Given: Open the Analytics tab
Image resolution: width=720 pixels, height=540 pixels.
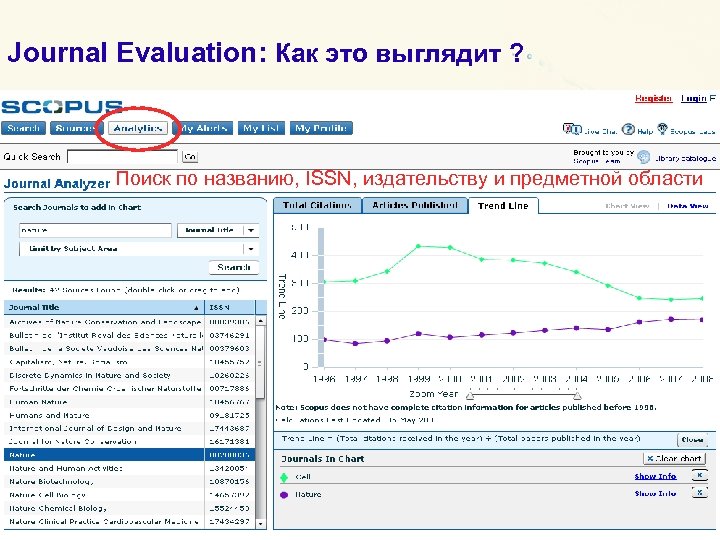Looking at the screenshot, I should [x=138, y=128].
